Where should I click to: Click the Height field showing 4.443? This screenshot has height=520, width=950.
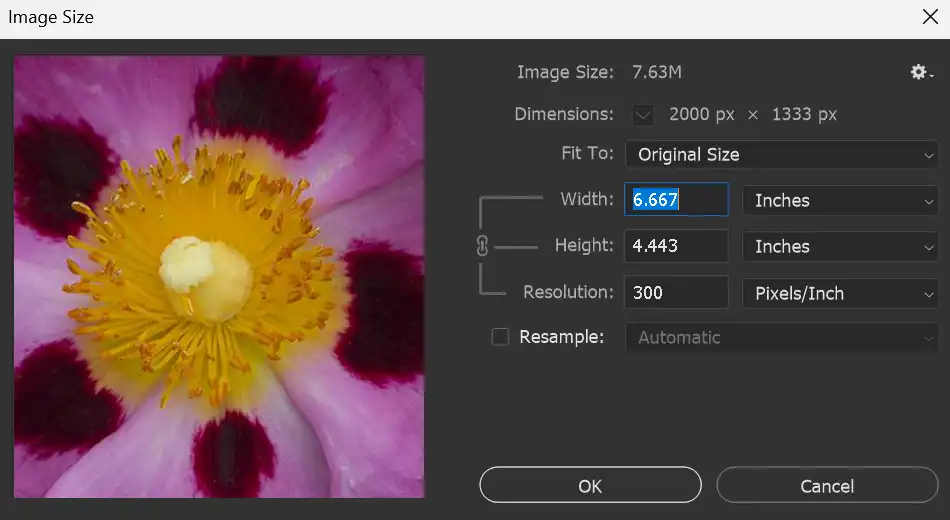[676, 246]
